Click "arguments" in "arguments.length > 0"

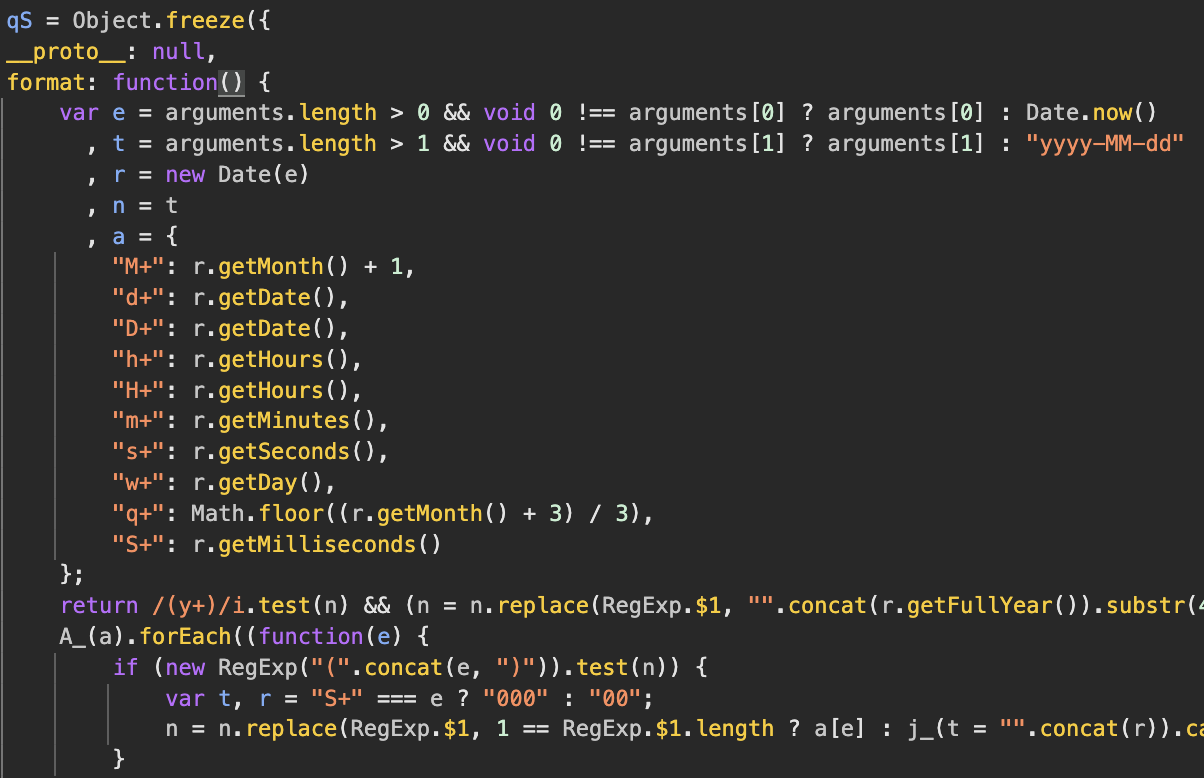(225, 113)
